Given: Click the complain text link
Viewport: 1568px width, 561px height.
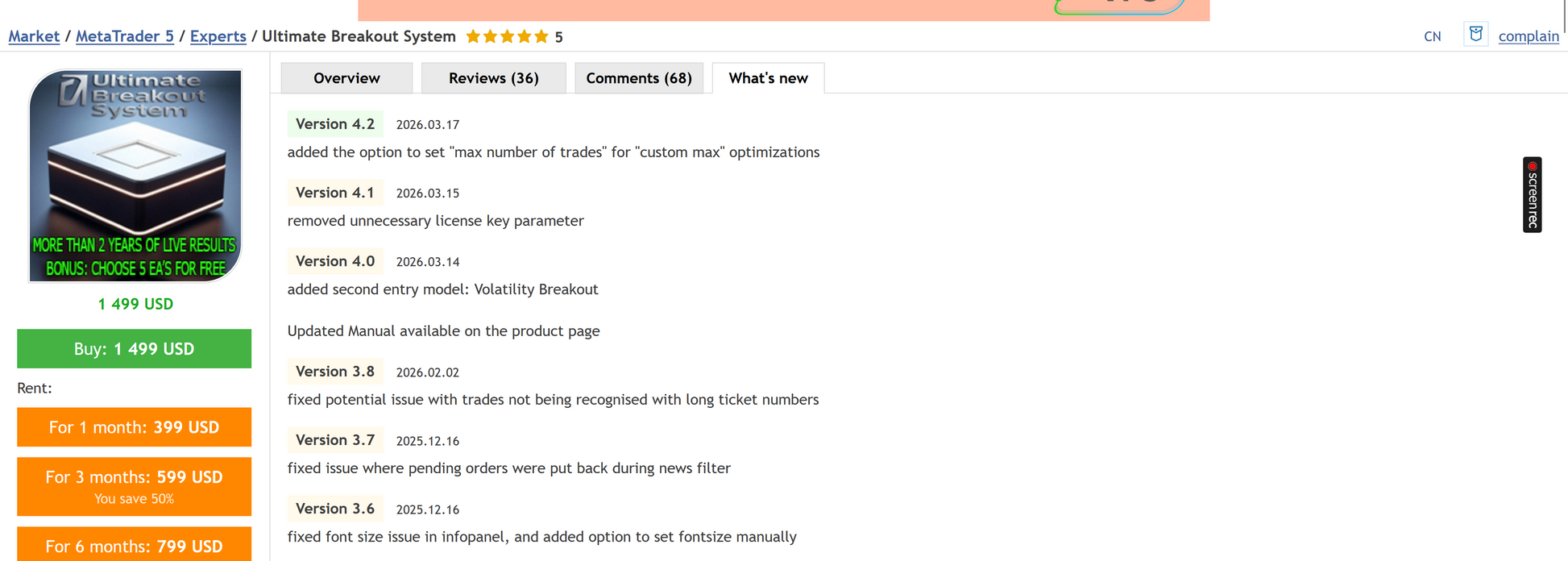Looking at the screenshot, I should click(x=1528, y=36).
